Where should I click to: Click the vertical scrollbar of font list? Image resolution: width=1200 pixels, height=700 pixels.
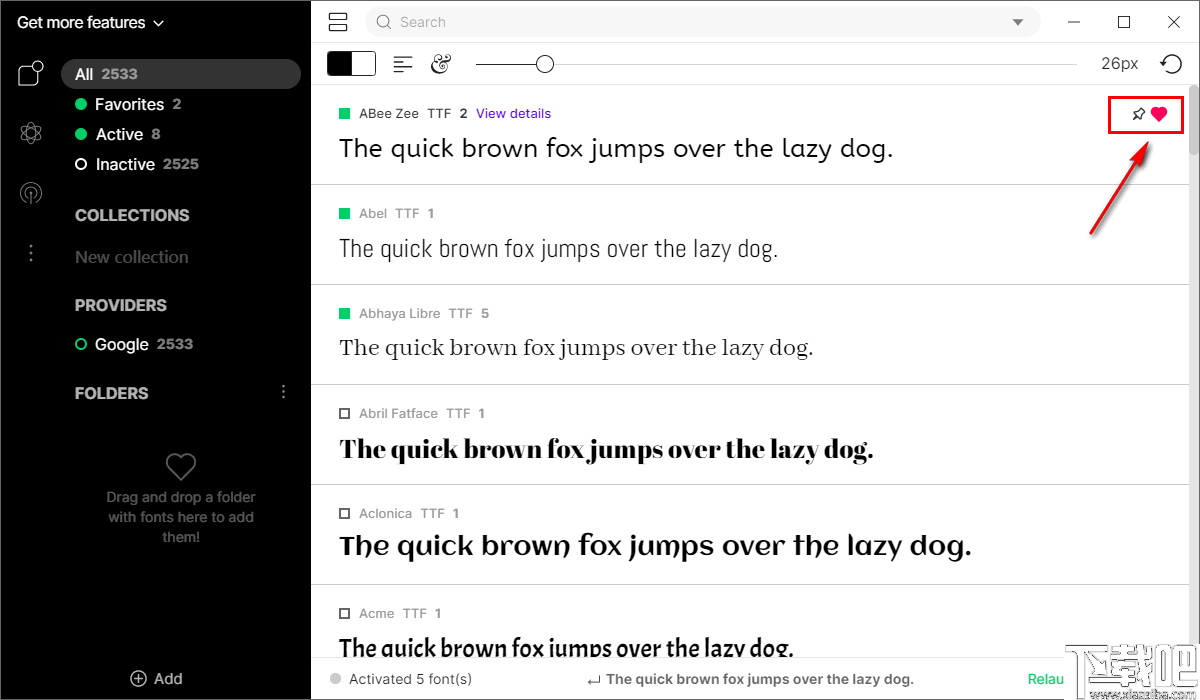[1194, 120]
